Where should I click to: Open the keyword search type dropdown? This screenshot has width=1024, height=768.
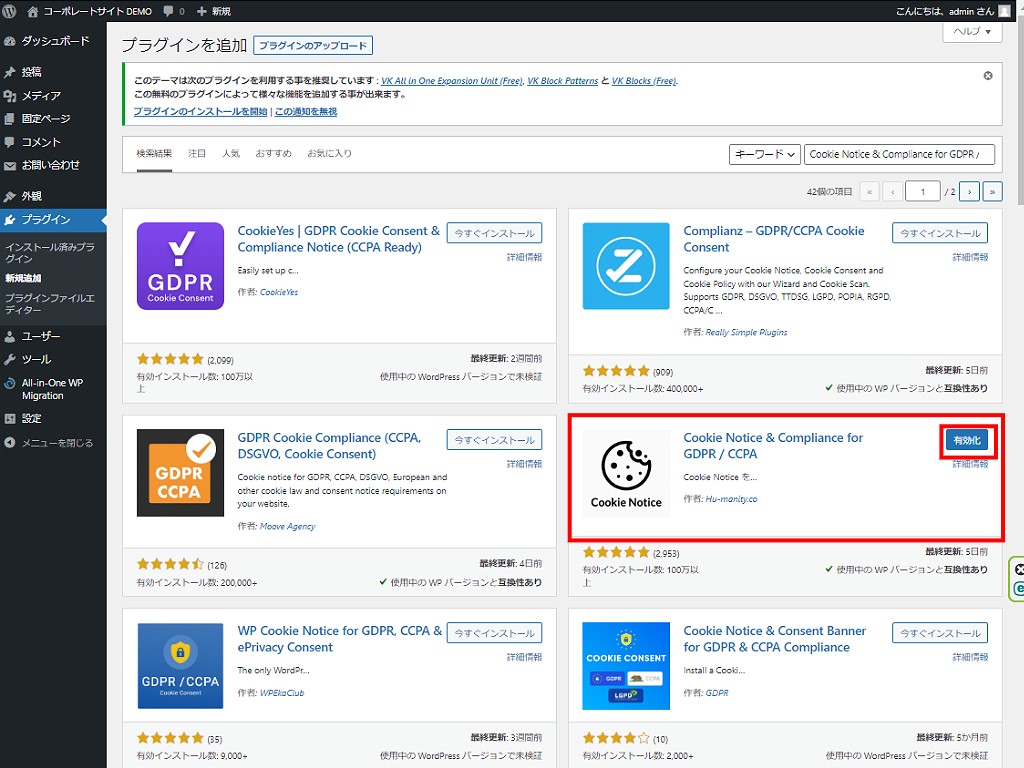[765, 154]
